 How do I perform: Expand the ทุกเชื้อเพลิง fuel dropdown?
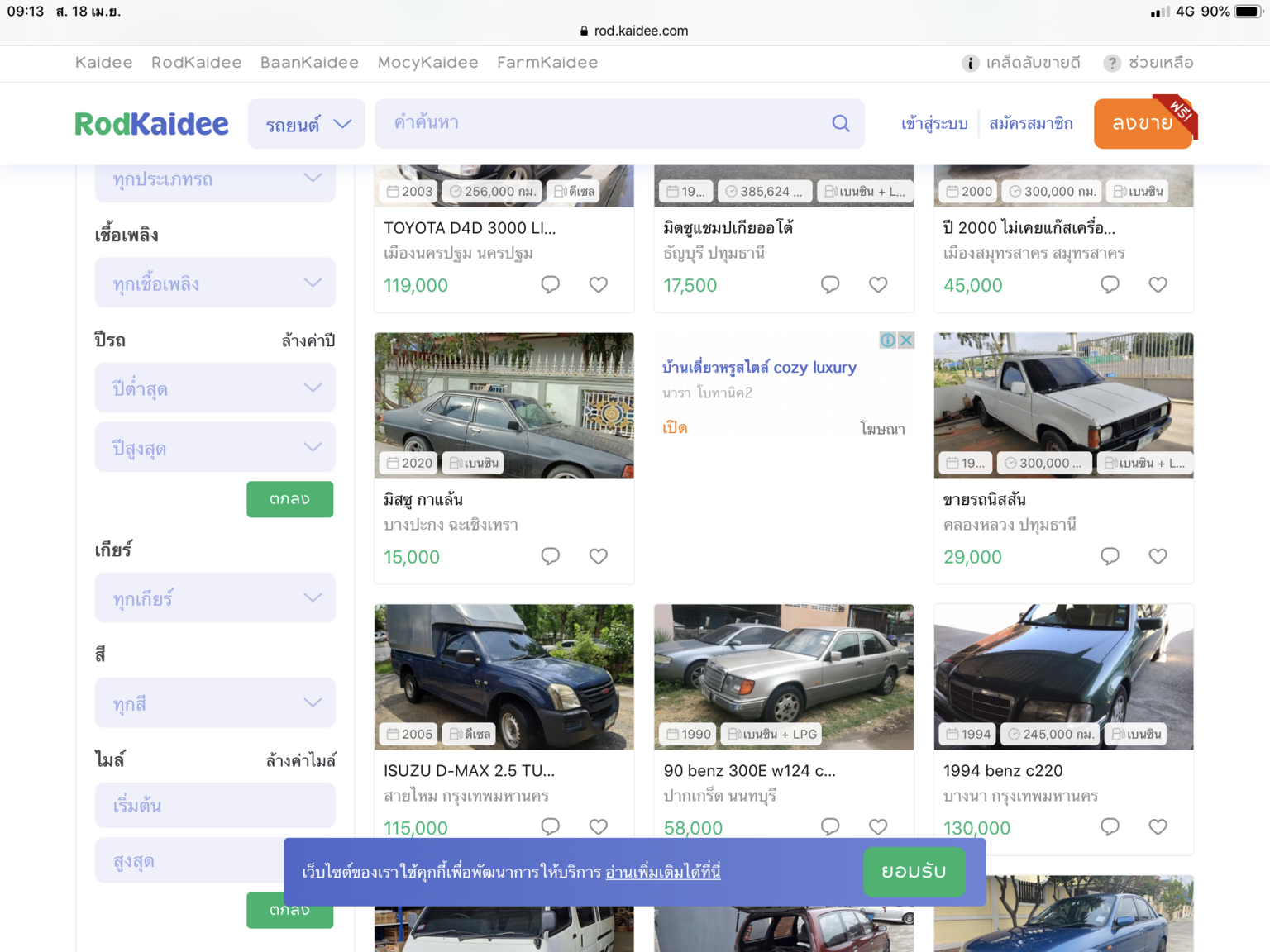(x=215, y=283)
